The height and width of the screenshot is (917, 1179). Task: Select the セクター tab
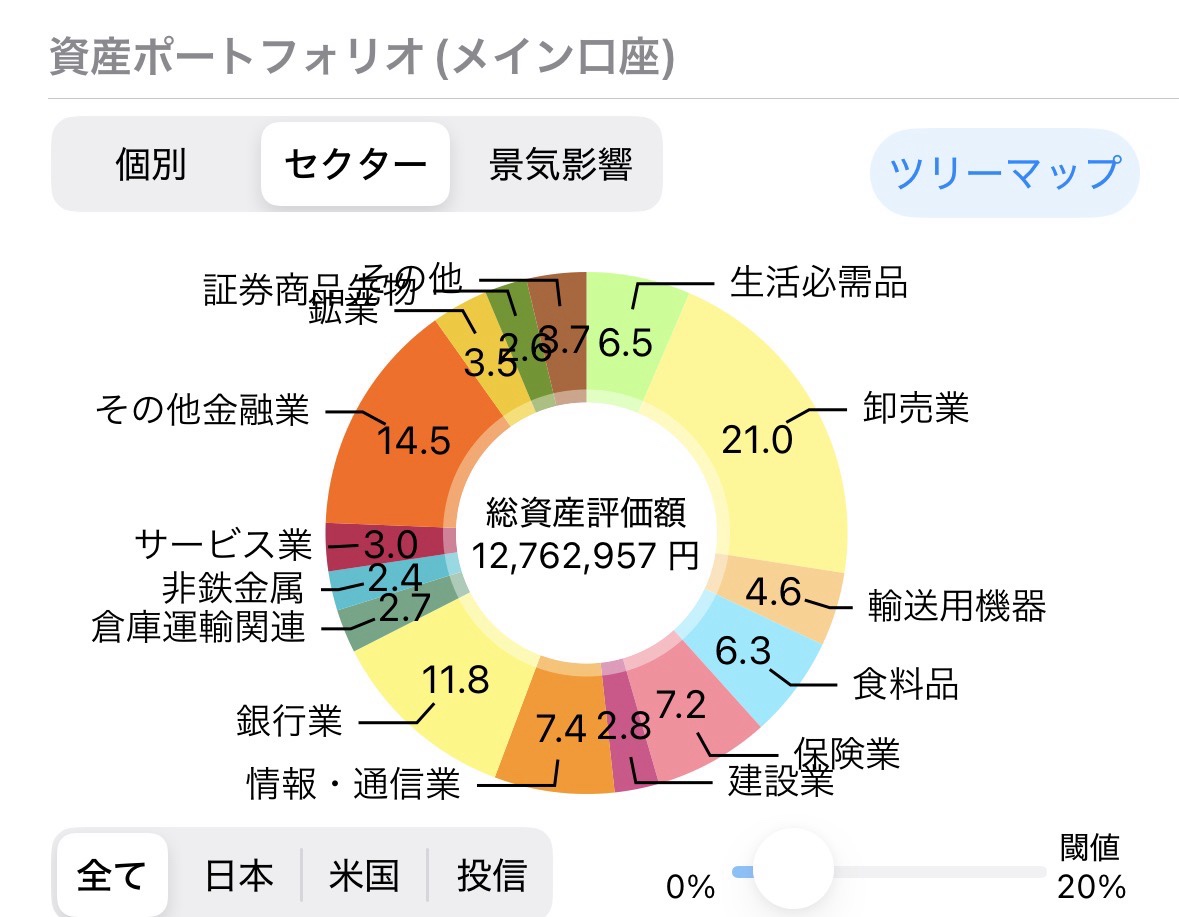coord(355,165)
